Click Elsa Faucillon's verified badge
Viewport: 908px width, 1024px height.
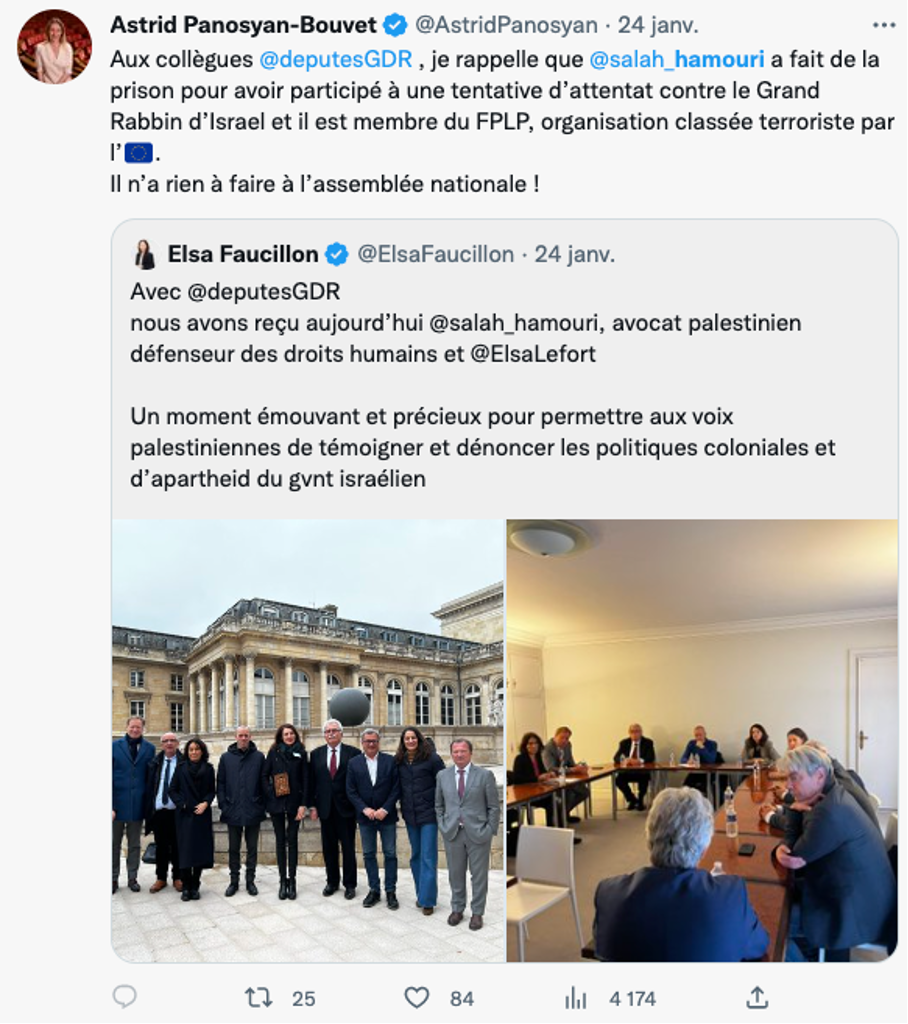[337, 254]
